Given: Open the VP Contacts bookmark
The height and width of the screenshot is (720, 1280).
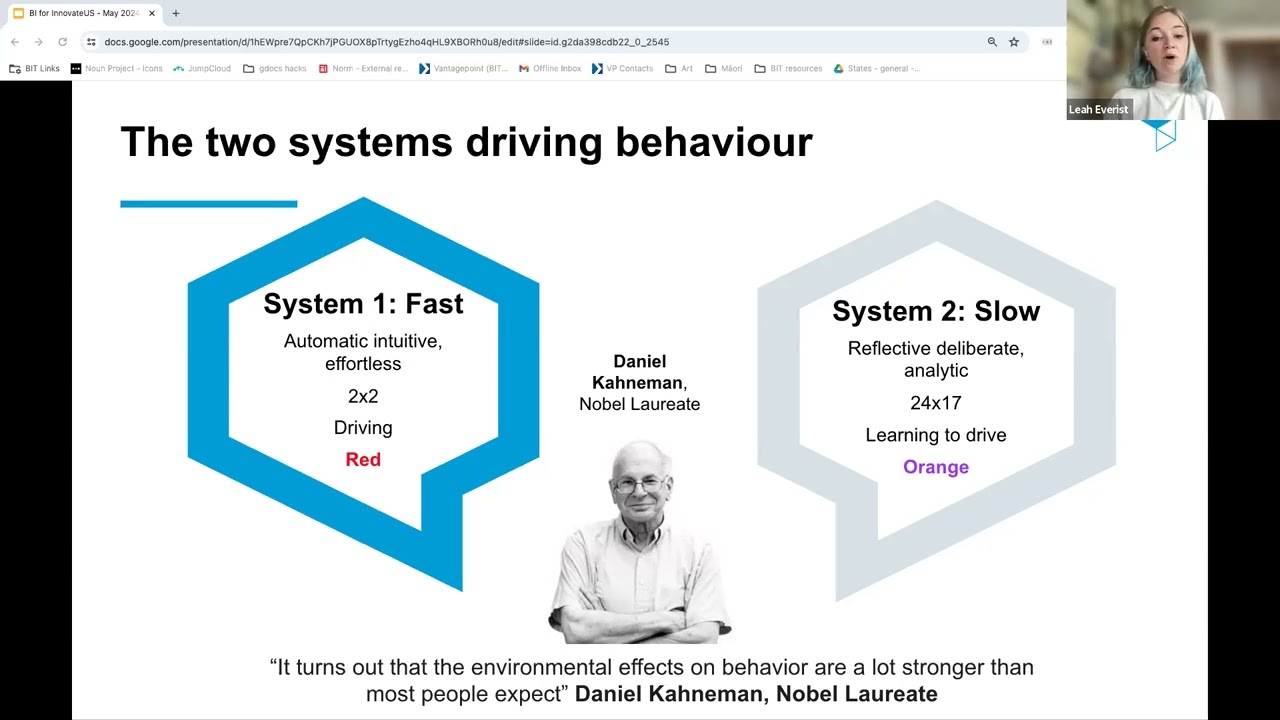Looking at the screenshot, I should click(x=622, y=68).
